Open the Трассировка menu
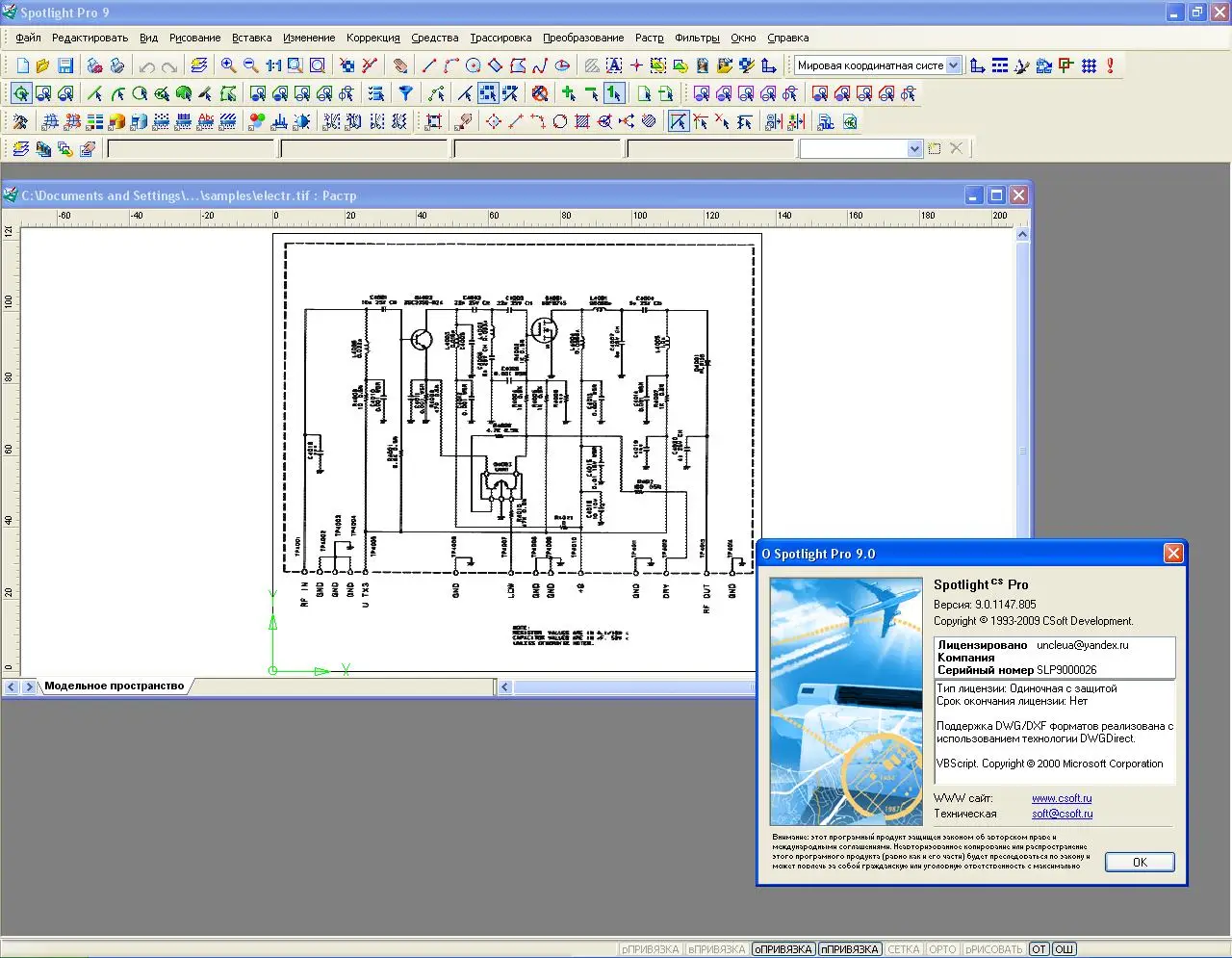 click(x=500, y=38)
